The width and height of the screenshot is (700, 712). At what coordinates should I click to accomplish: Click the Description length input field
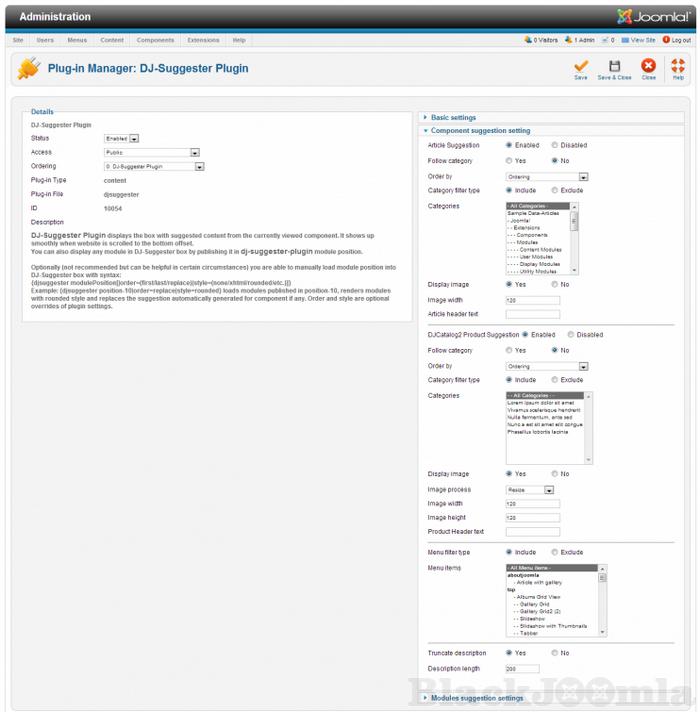(523, 669)
